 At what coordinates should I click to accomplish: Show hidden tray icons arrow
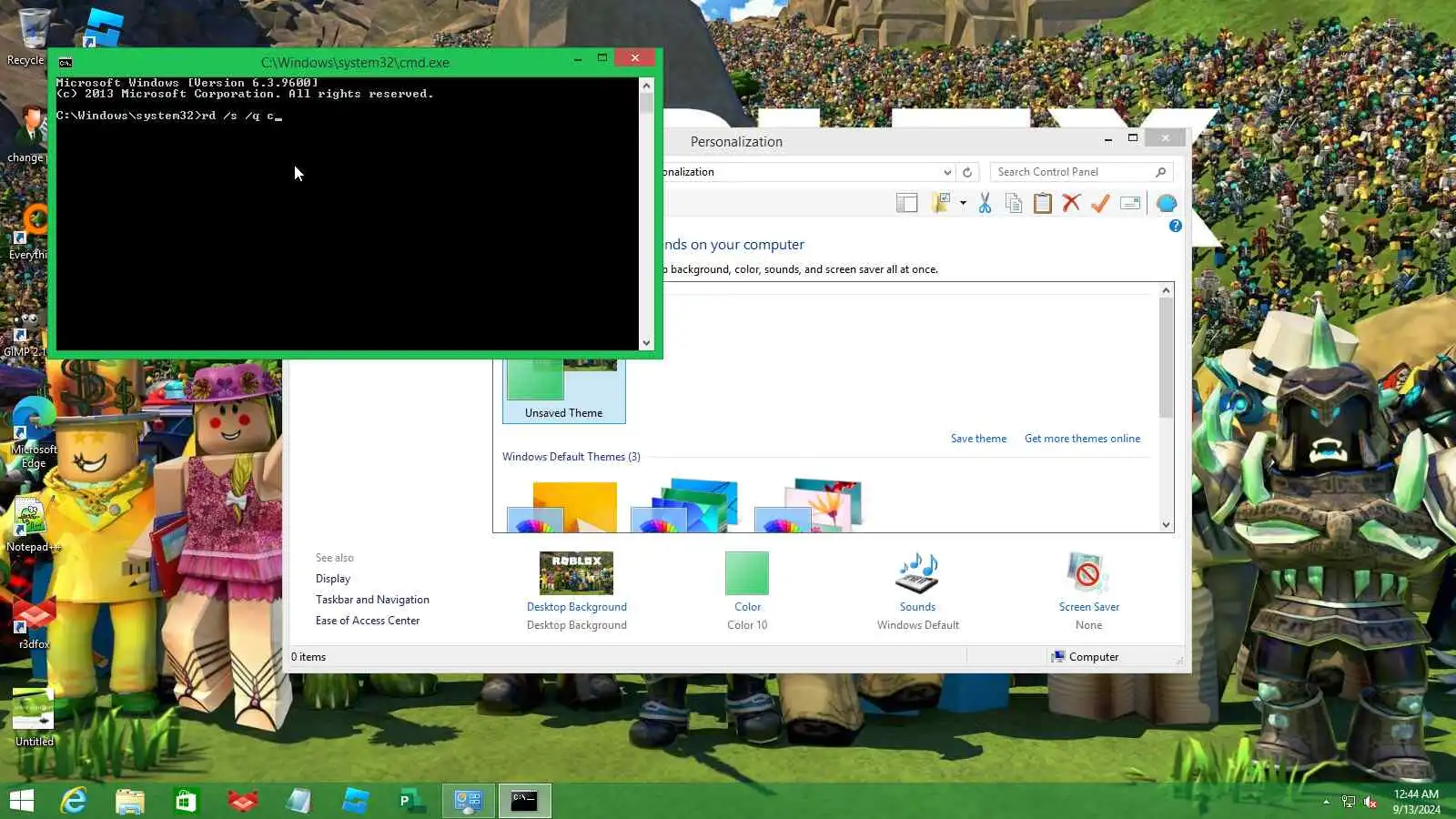click(1326, 802)
